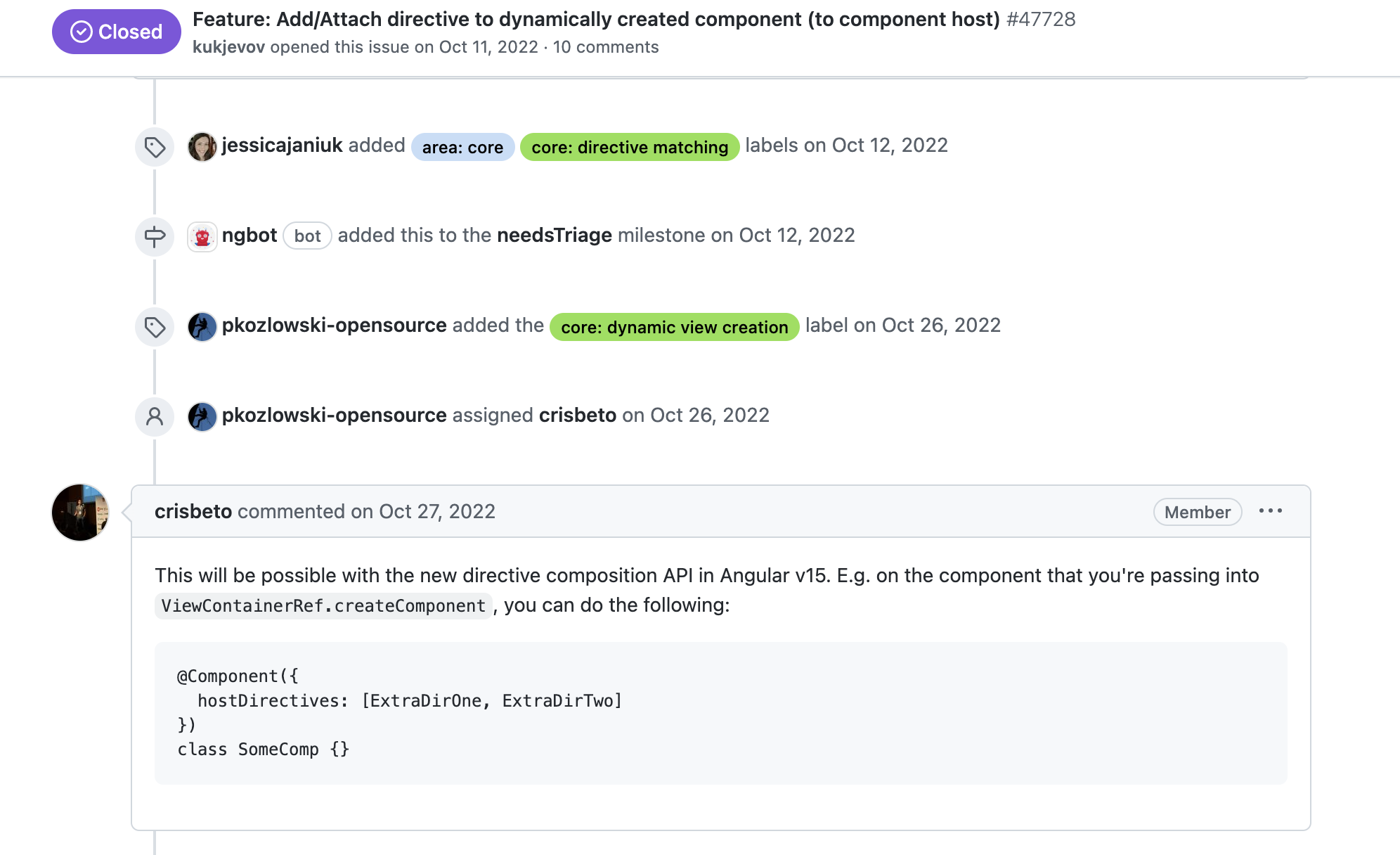Open the assigned crisbeto user link
Viewport: 1400px width, 855px height.
578,415
